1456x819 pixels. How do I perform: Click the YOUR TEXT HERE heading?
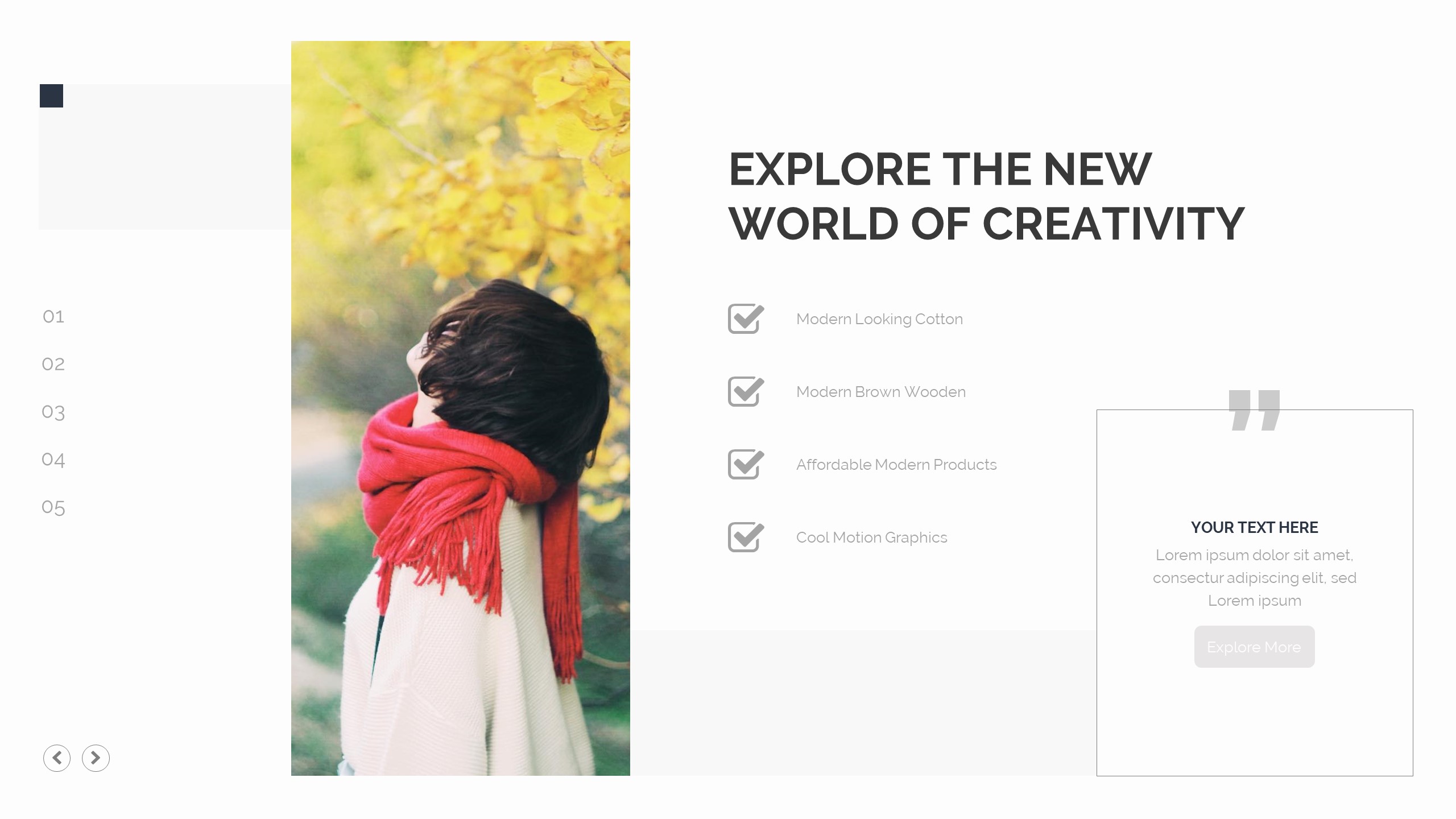tap(1254, 527)
